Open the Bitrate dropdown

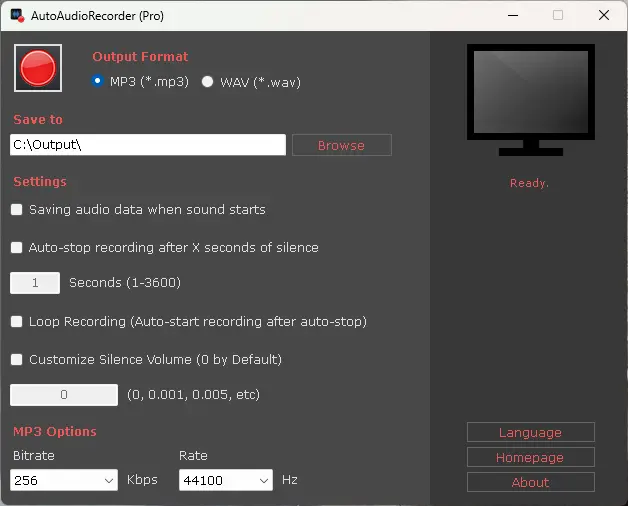(65, 481)
